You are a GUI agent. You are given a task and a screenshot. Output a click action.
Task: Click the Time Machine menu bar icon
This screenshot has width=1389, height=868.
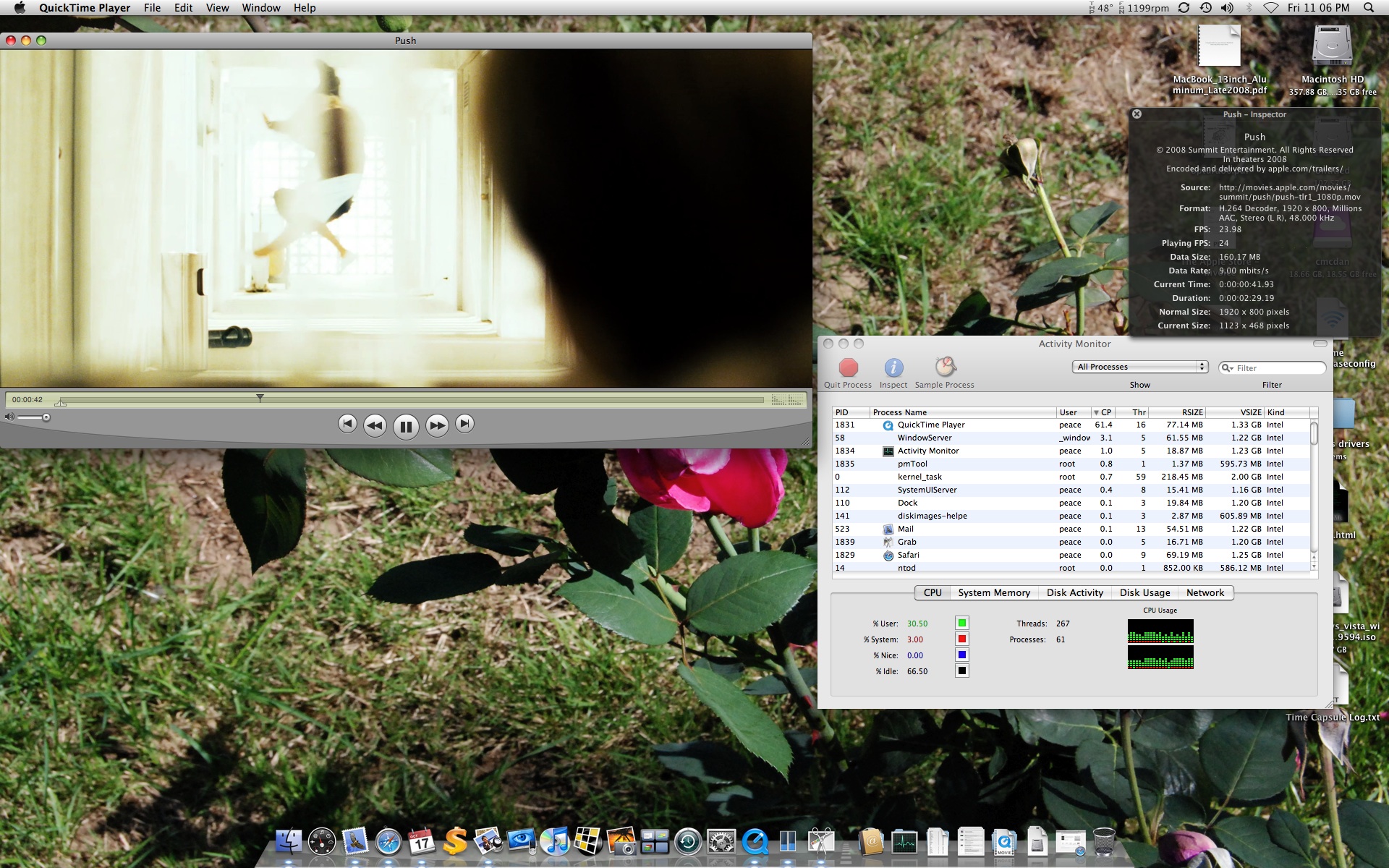[1206, 8]
